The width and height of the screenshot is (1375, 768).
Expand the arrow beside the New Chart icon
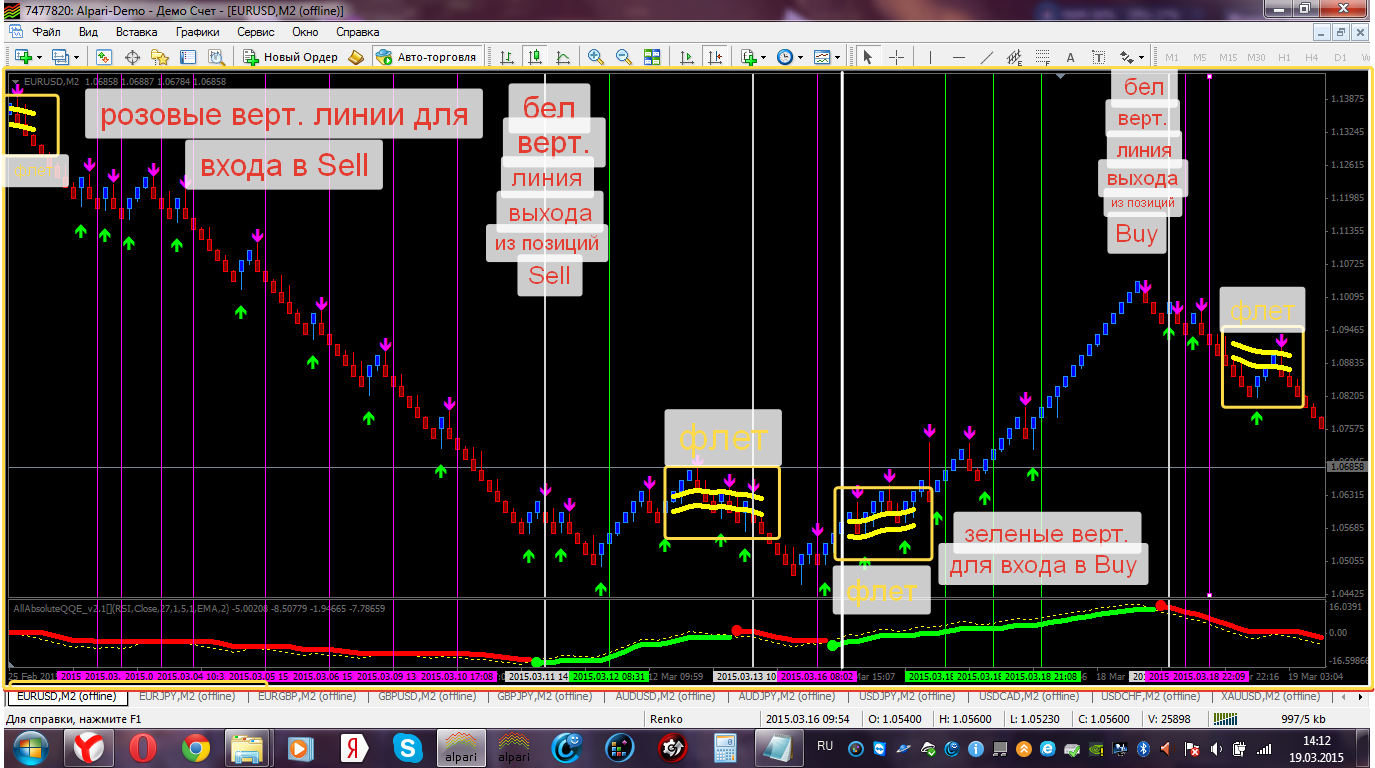(x=37, y=57)
